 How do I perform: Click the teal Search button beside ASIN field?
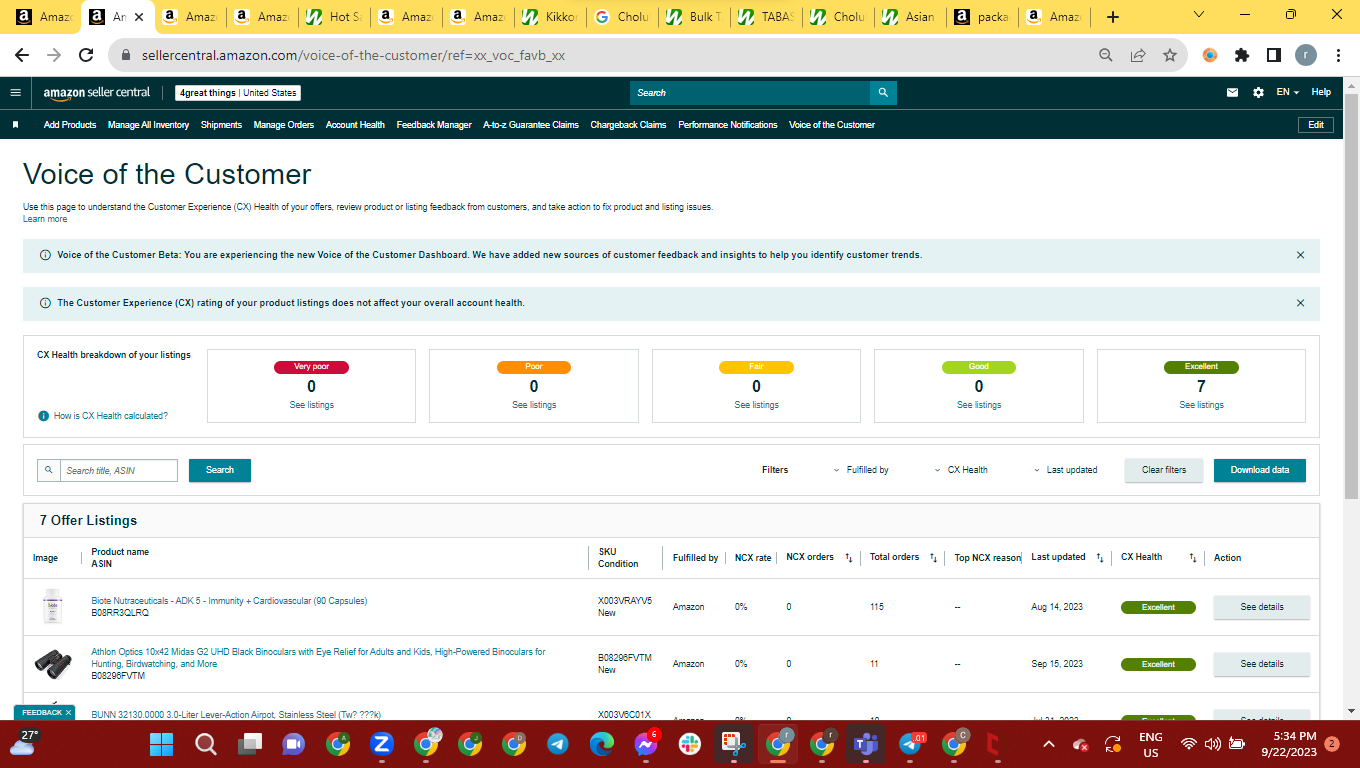pyautogui.click(x=220, y=470)
